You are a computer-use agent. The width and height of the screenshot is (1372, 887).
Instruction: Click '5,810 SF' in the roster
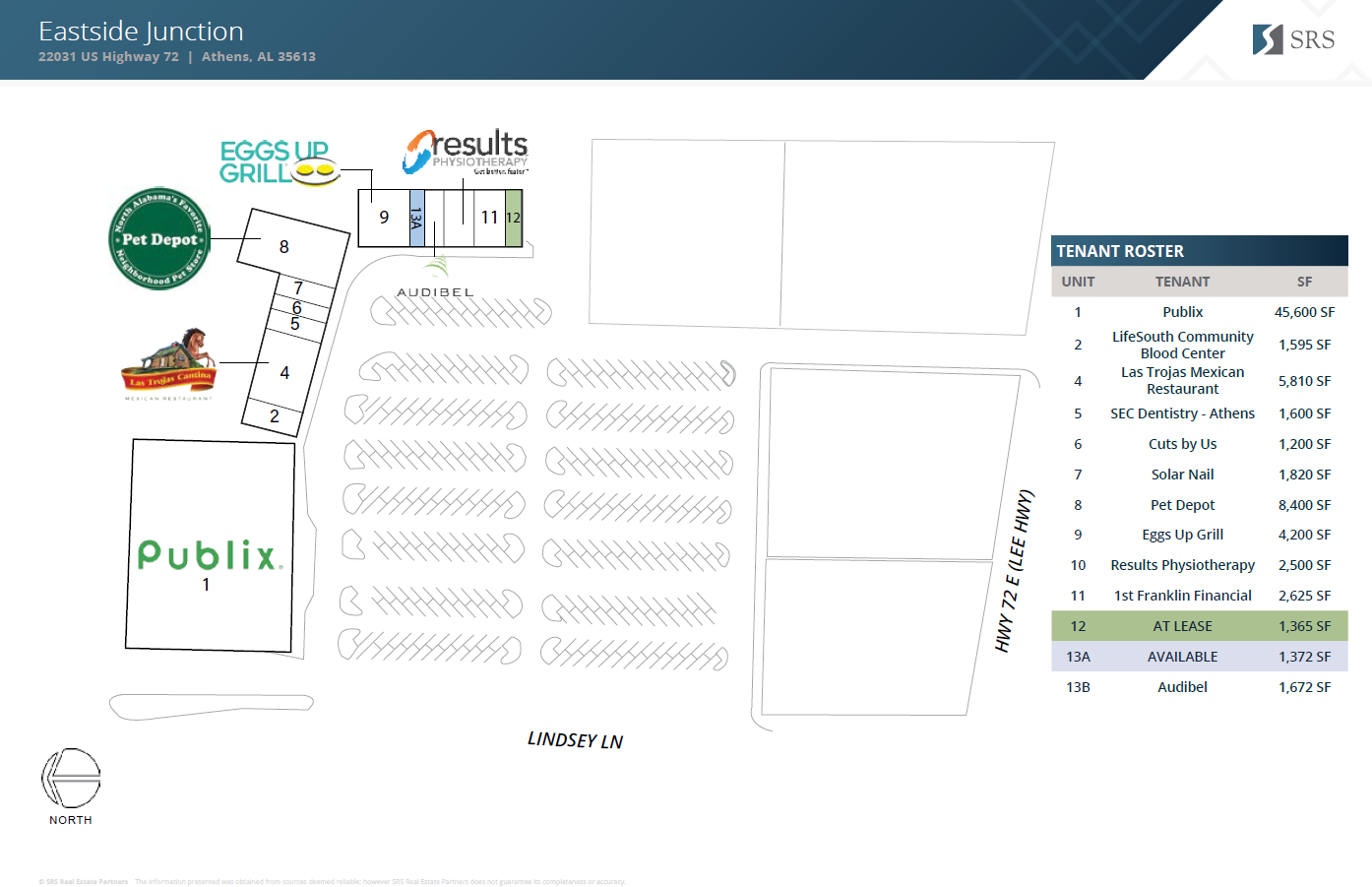[1304, 381]
